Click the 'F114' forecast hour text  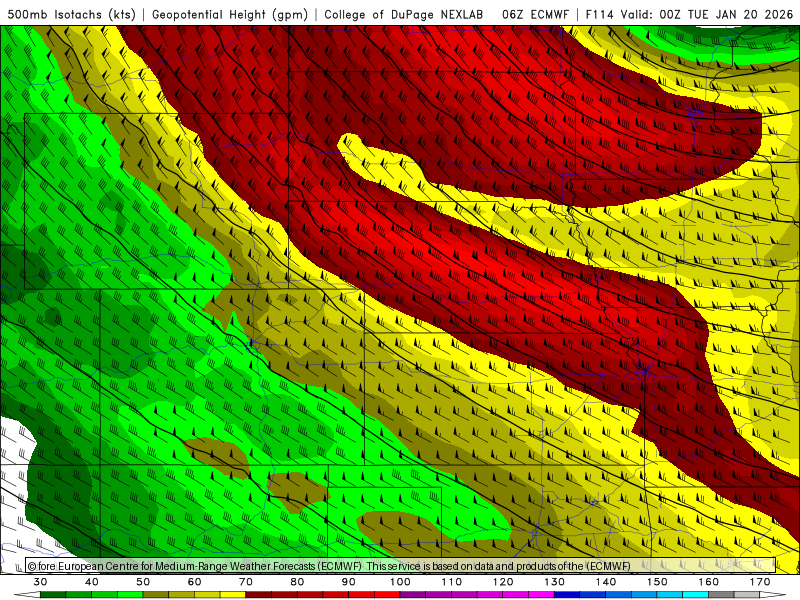pos(599,15)
